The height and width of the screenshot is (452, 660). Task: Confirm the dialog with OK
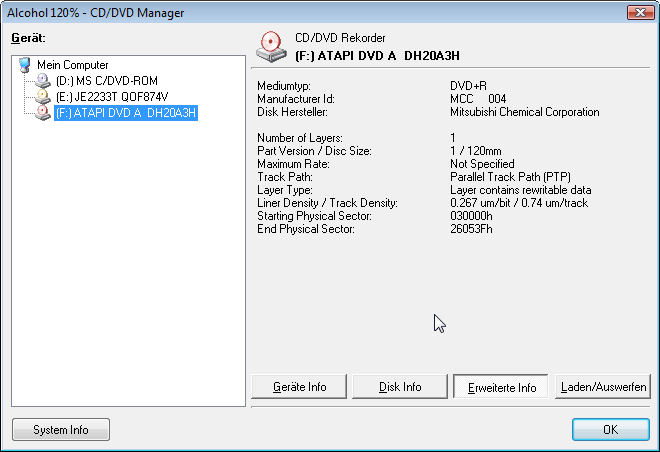[x=610, y=430]
